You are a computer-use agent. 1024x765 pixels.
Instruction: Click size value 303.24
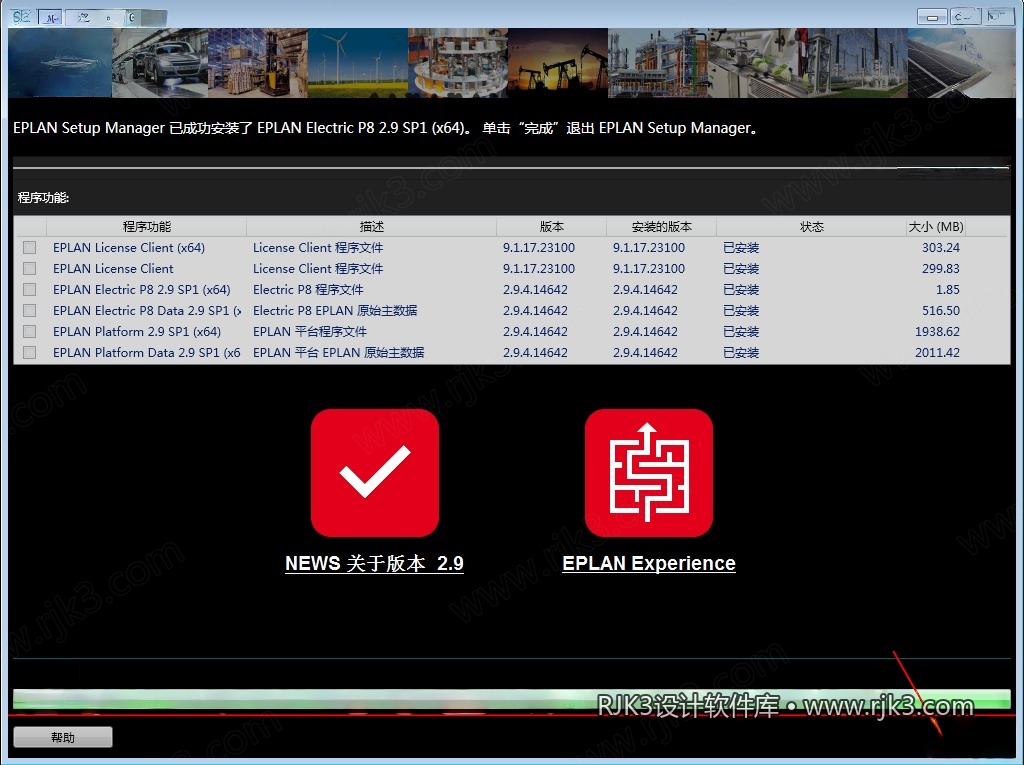point(940,248)
